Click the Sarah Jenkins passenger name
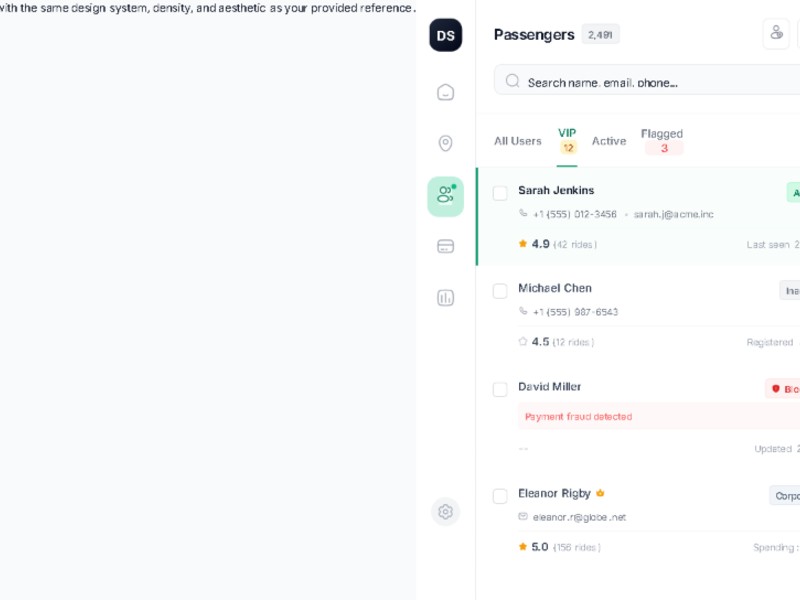This screenshot has width=800, height=600. [556, 190]
